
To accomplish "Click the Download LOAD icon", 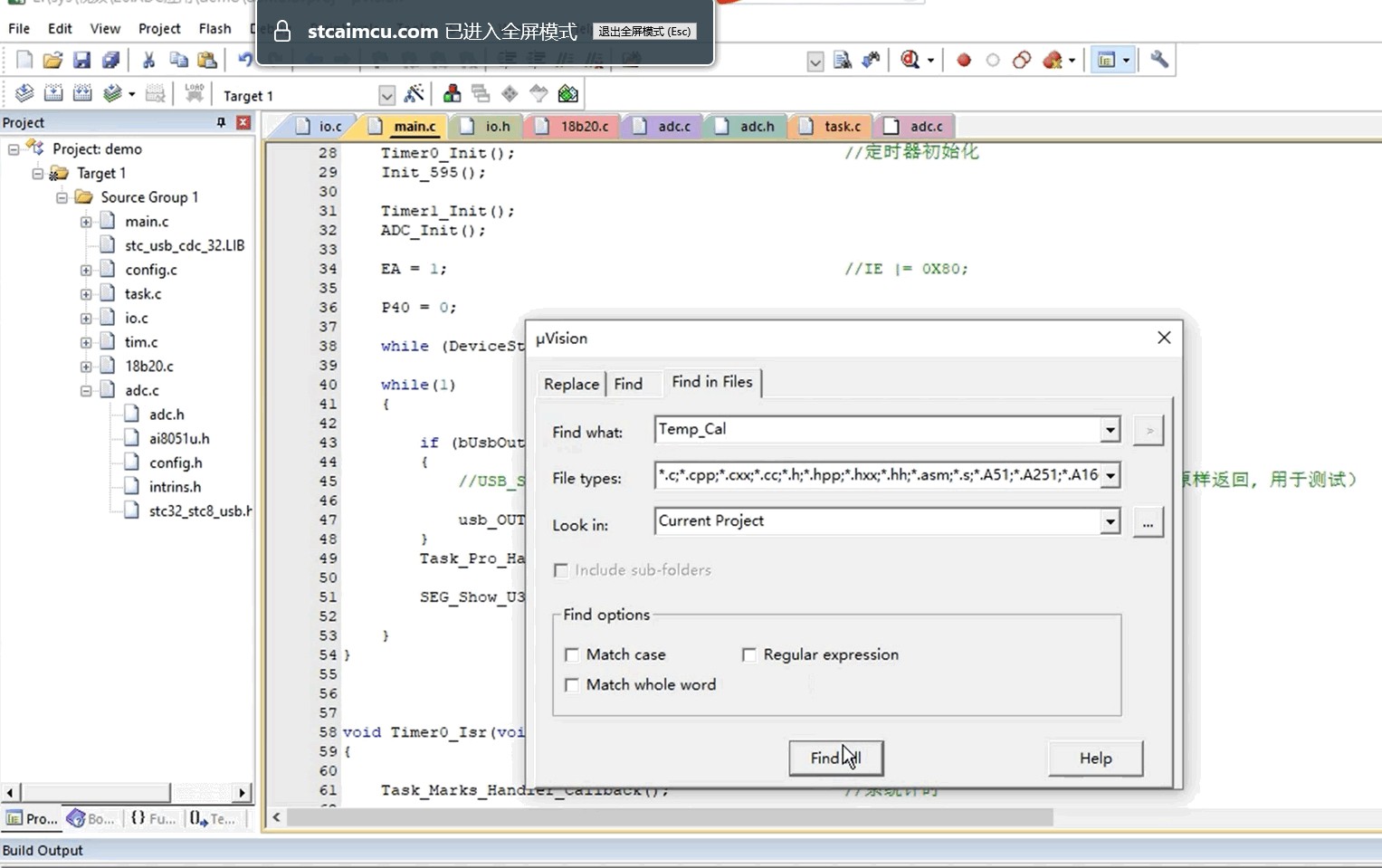I will coord(194,93).
